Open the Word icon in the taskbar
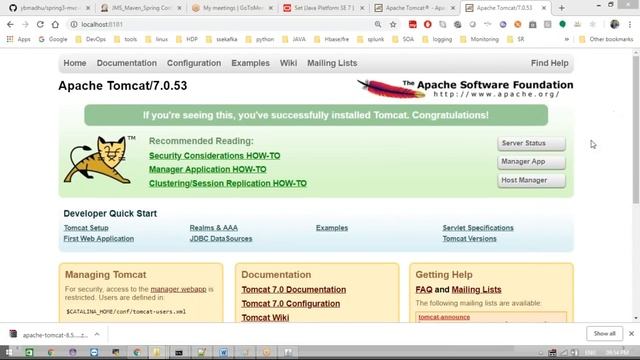Viewport: 640px width, 360px height. [x=223, y=352]
